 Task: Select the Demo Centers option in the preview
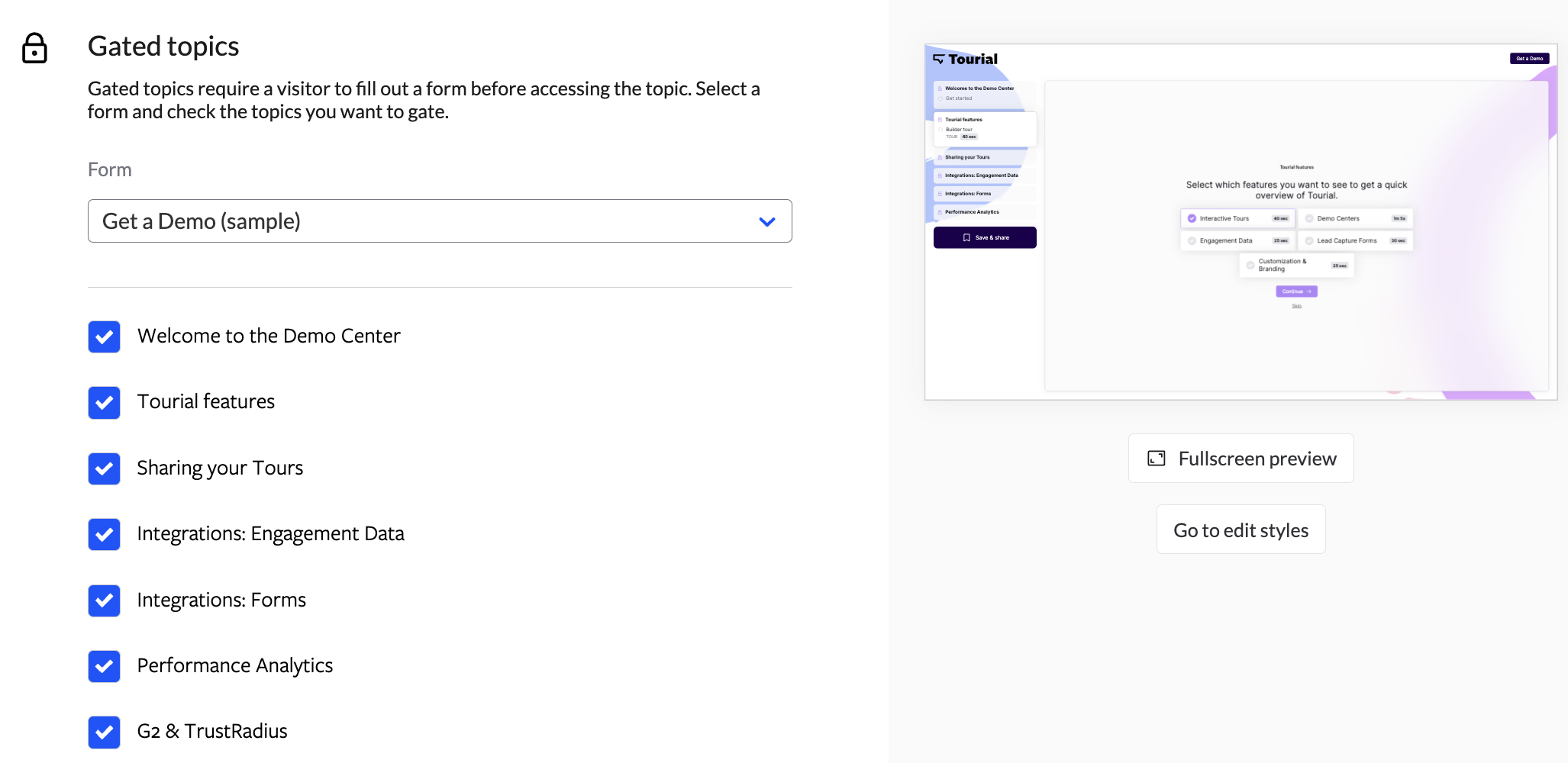1355,219
